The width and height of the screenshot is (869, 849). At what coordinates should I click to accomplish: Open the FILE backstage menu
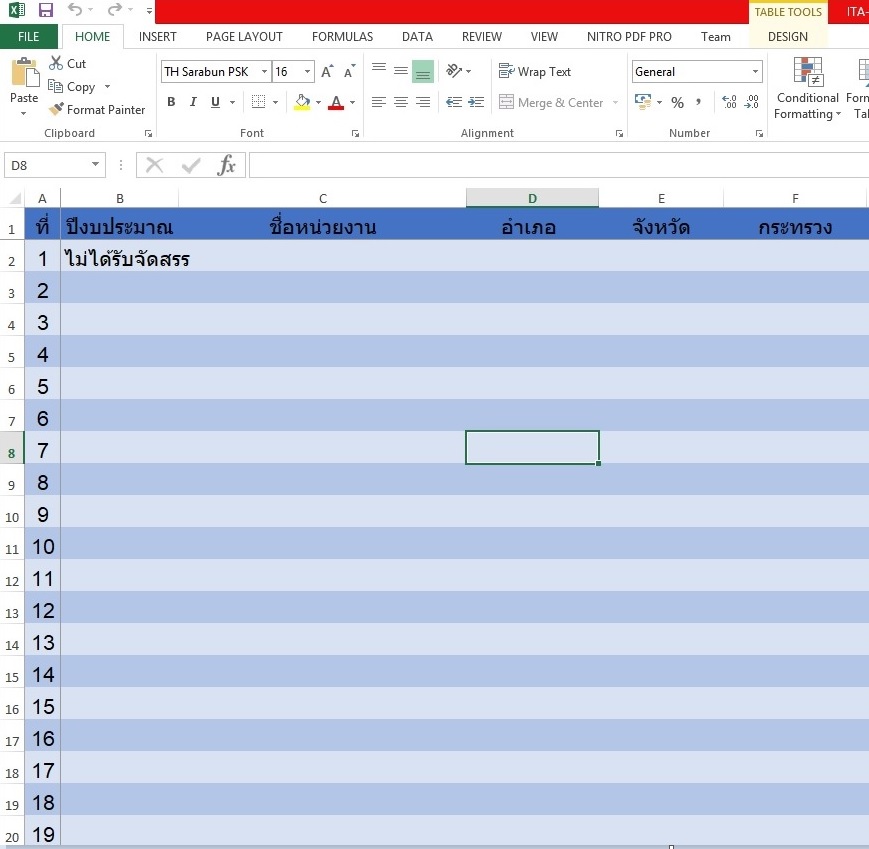coord(29,37)
